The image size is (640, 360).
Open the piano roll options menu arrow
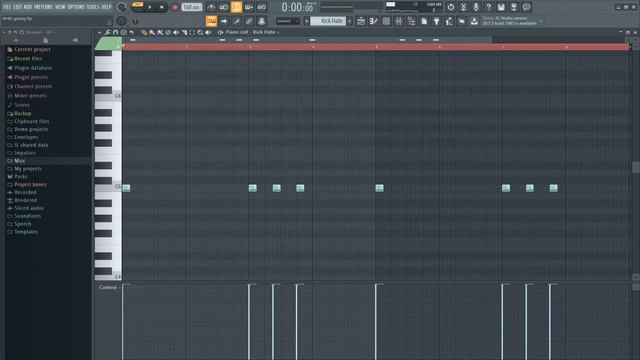(99, 32)
